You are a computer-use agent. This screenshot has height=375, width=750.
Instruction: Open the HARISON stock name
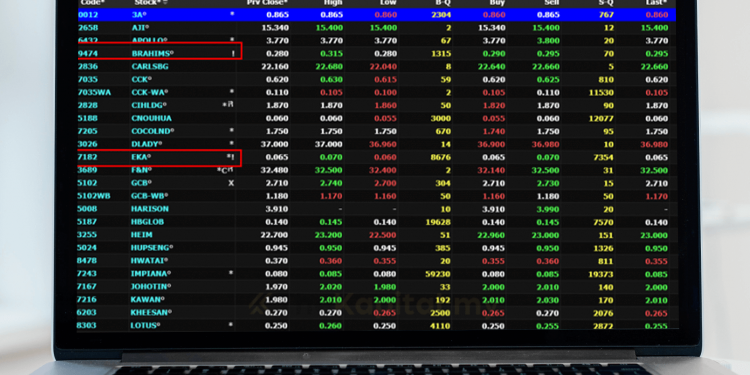click(150, 209)
